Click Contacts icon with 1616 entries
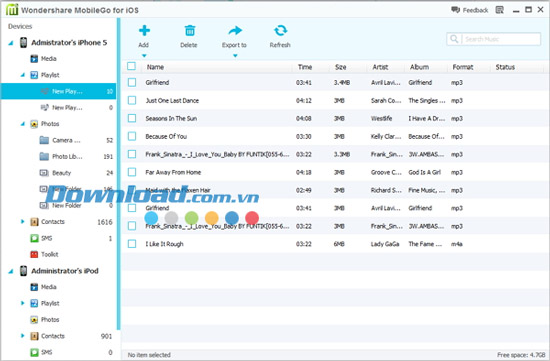The width and height of the screenshot is (550, 361). (x=34, y=222)
